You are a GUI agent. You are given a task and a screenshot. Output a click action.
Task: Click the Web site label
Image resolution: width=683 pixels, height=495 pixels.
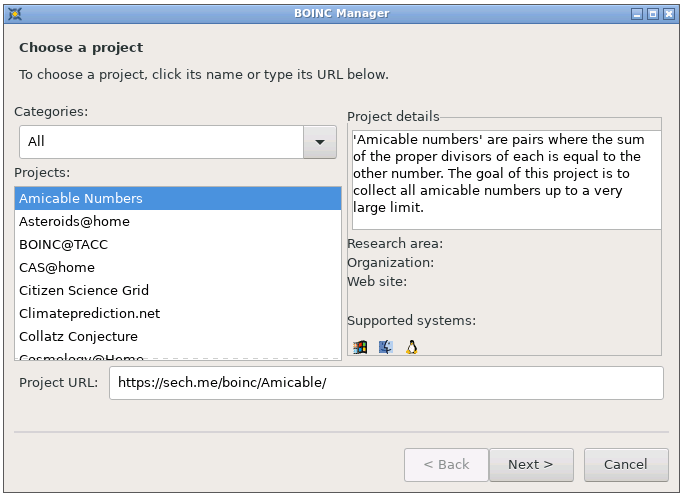pos(377,282)
